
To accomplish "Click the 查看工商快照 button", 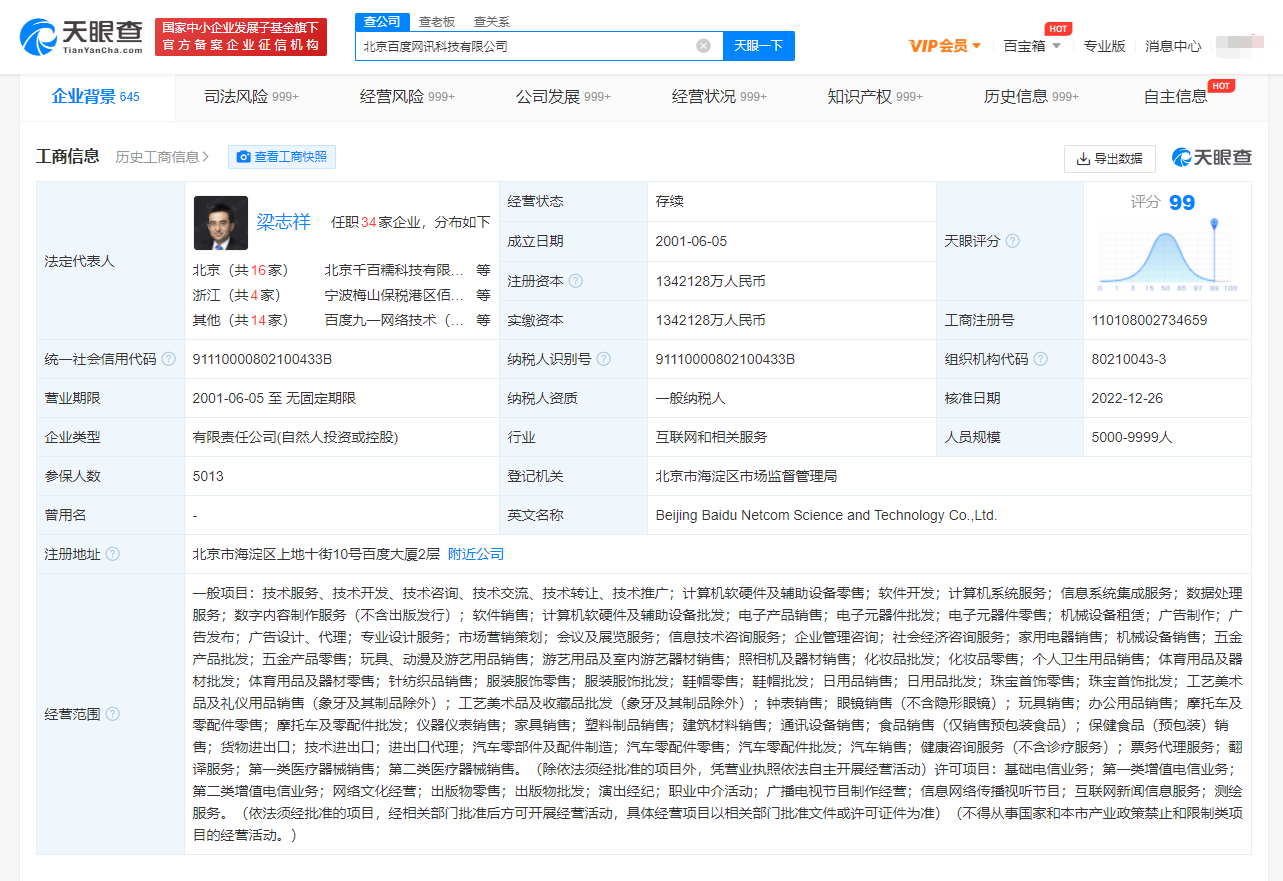I will coord(282,157).
